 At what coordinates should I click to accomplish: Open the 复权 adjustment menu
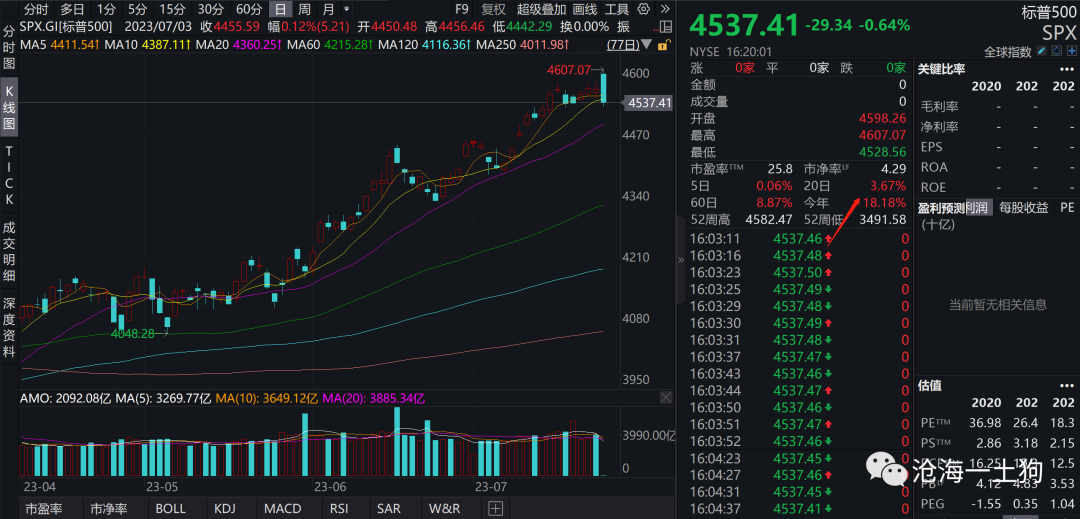493,10
